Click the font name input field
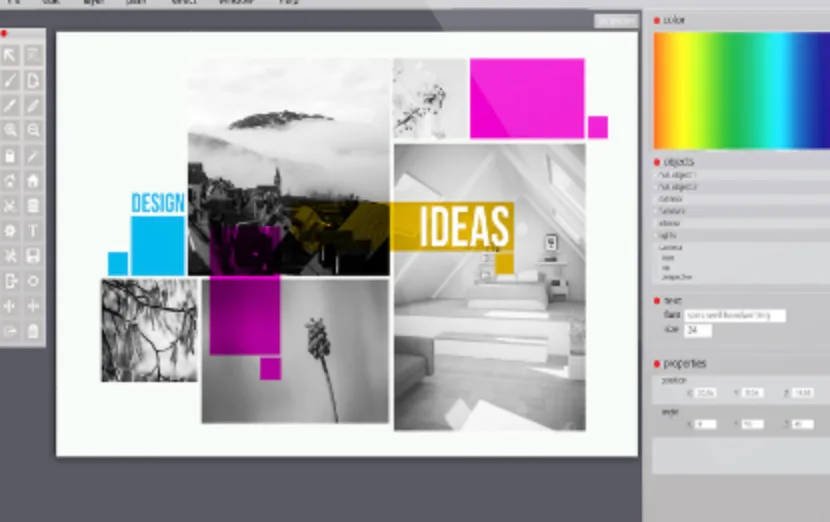The image size is (830, 522). [735, 316]
